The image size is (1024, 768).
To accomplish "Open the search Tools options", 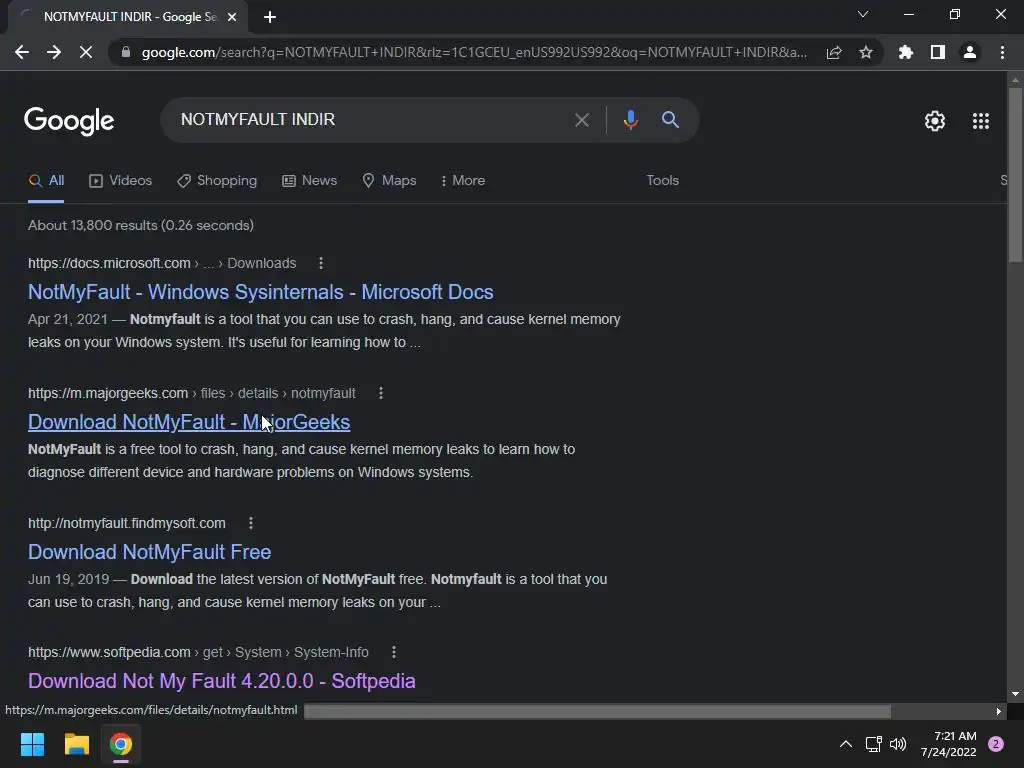I will [x=662, y=181].
